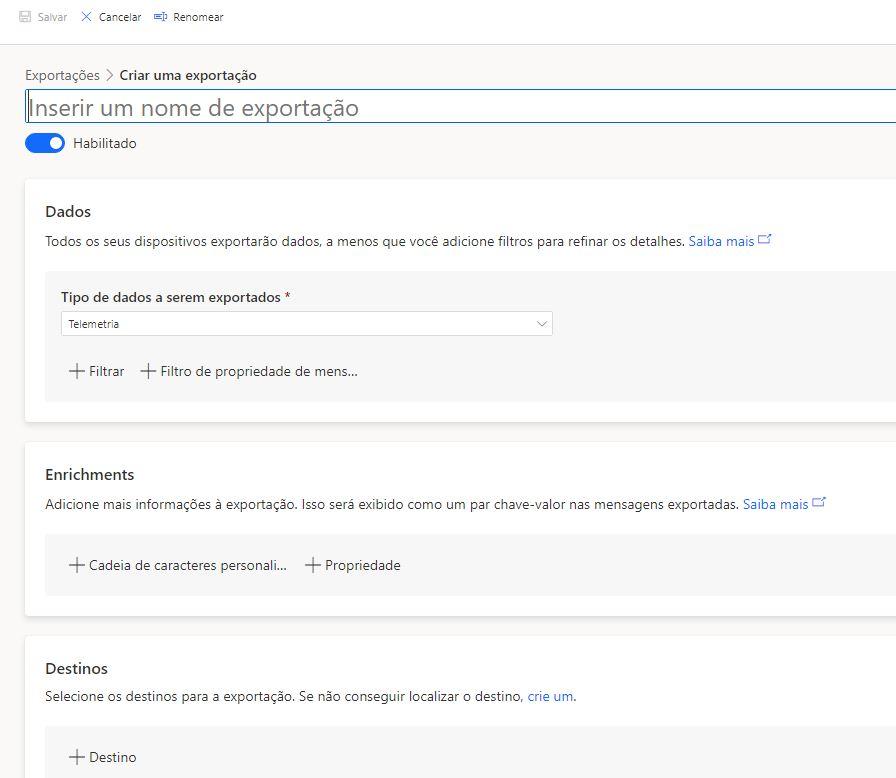
Task: Click the plus icon beside Filtrar
Action: coord(76,371)
